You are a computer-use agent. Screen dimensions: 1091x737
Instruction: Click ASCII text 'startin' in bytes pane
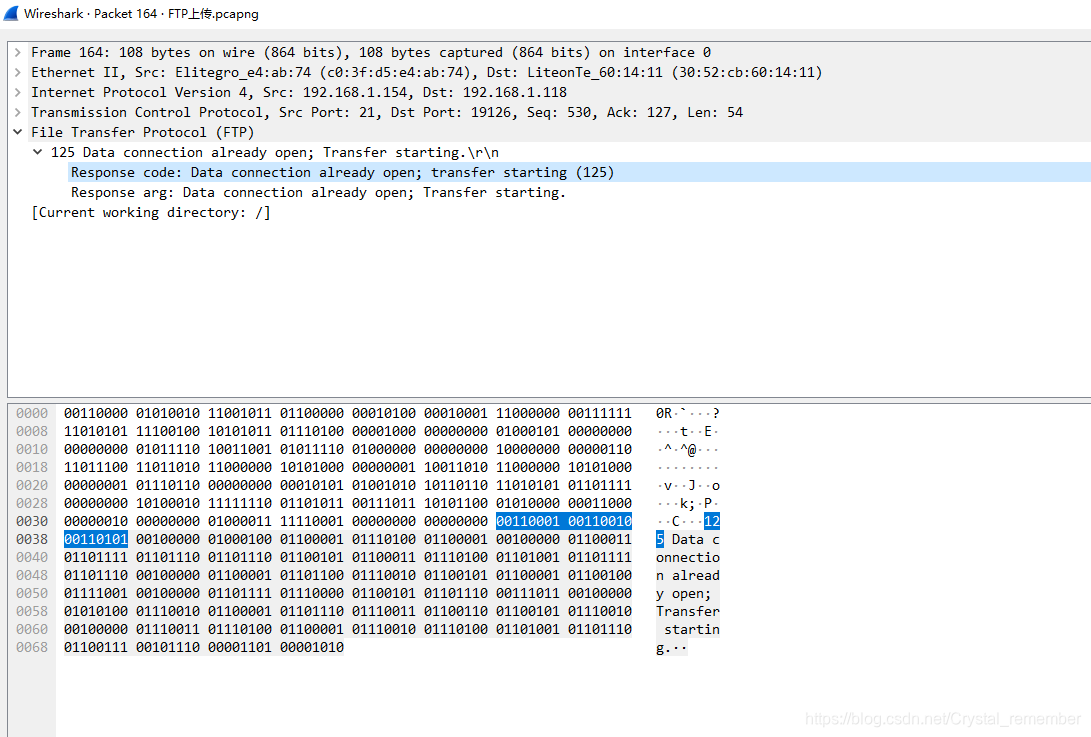coord(692,629)
